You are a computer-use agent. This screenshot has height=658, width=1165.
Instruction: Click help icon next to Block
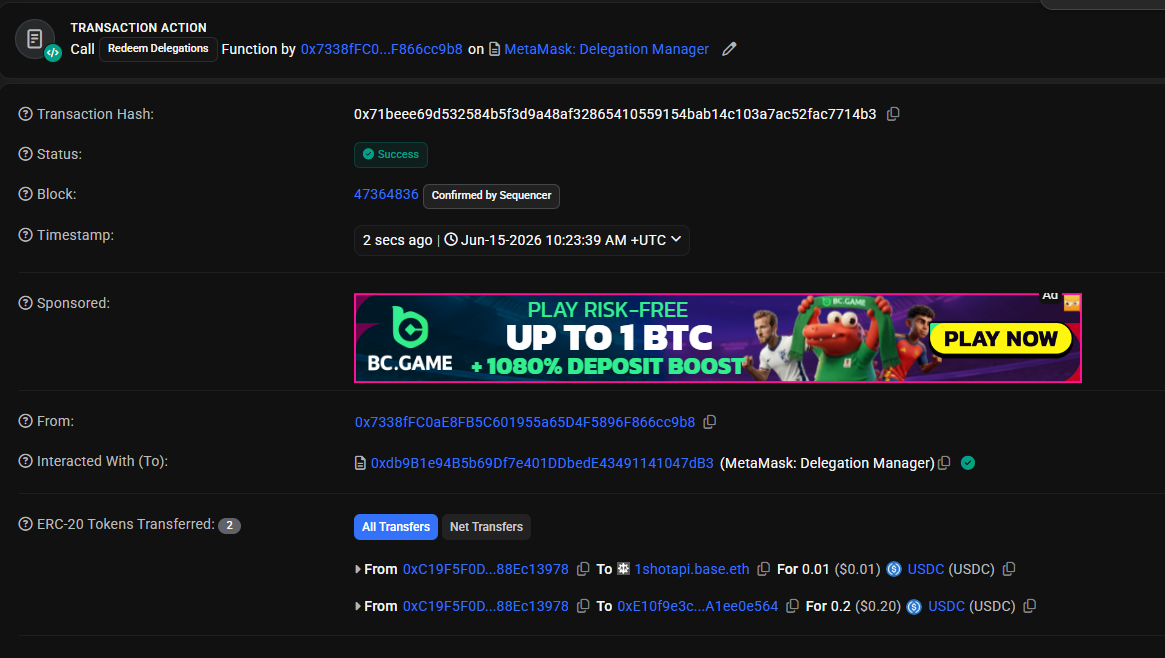click(25, 194)
